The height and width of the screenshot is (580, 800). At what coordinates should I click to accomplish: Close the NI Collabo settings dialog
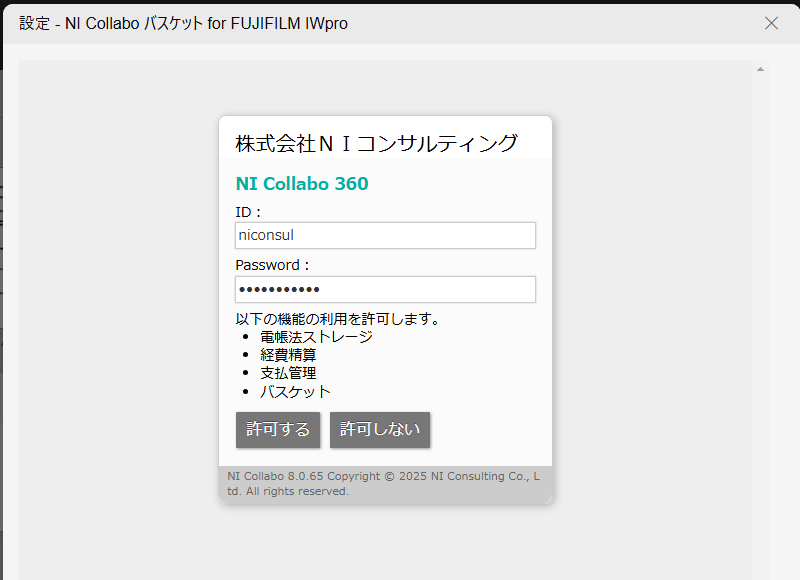771,23
